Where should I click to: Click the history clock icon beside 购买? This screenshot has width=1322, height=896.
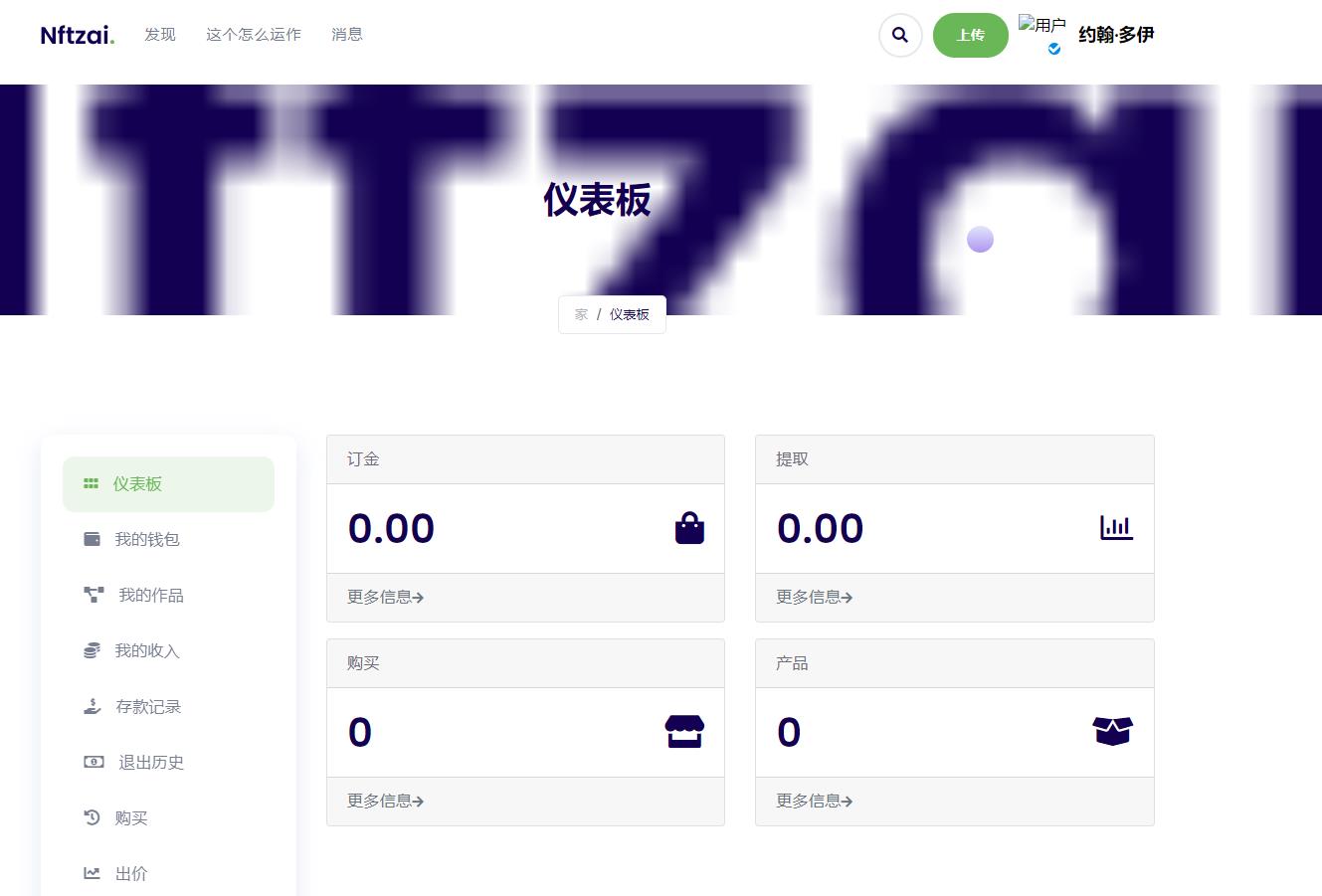point(92,817)
